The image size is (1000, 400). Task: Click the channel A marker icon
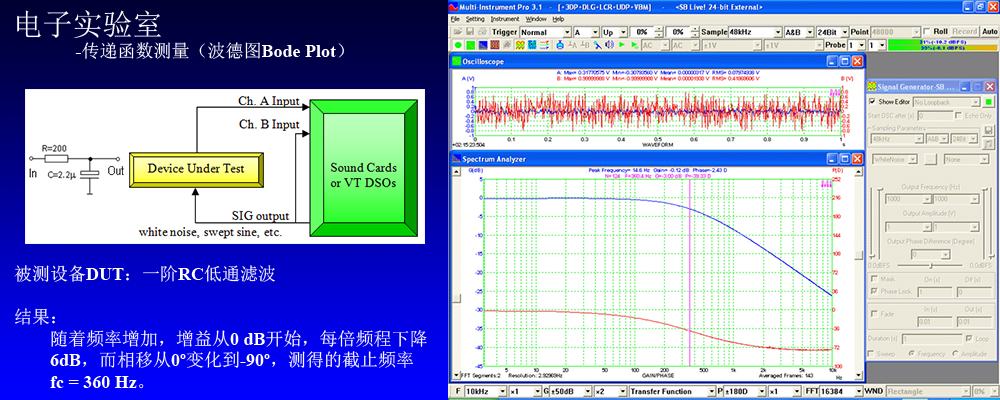point(572,45)
